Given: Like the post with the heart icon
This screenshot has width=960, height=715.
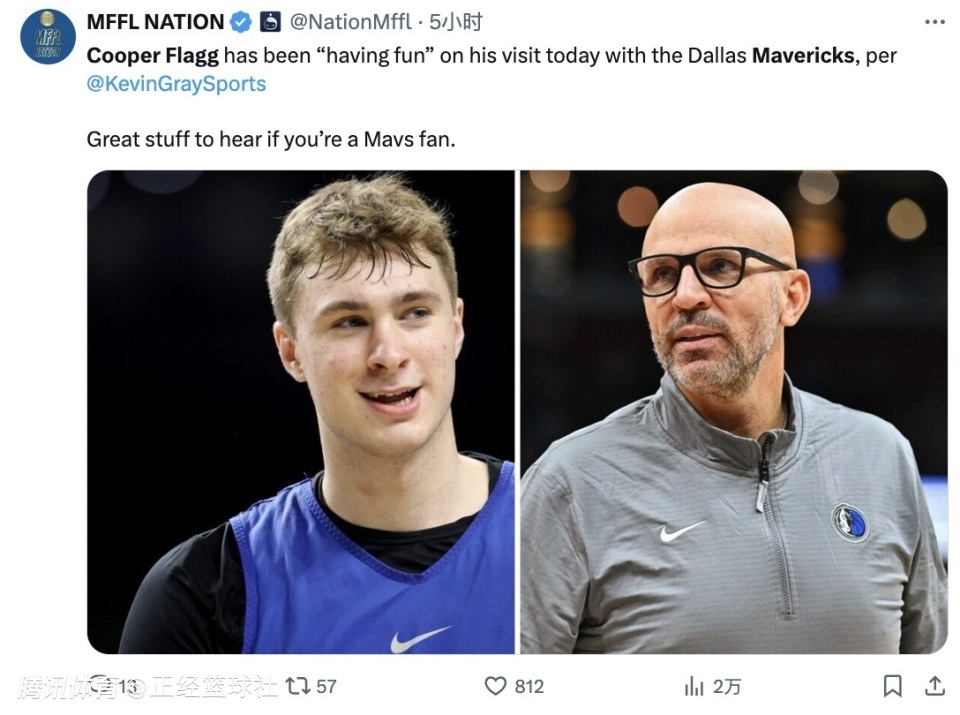Looking at the screenshot, I should pos(495,686).
